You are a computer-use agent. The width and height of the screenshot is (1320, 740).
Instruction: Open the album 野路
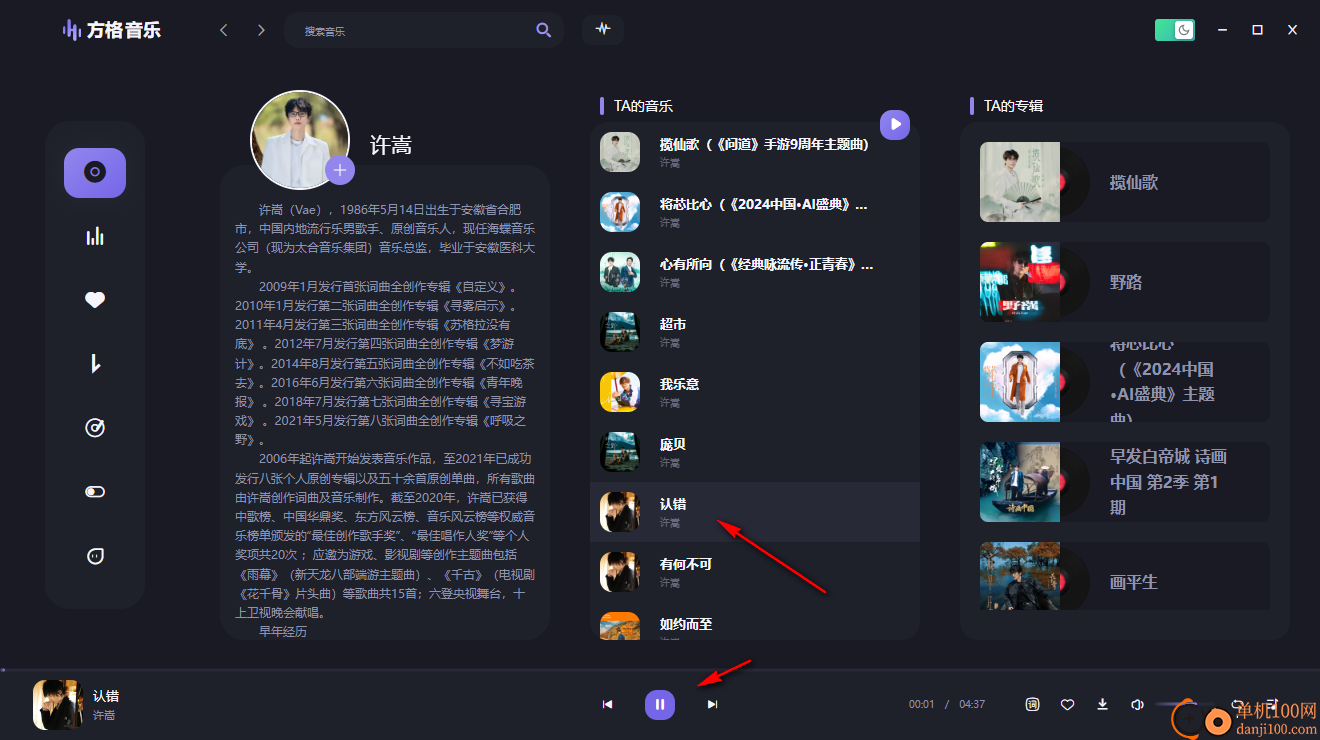point(1125,282)
